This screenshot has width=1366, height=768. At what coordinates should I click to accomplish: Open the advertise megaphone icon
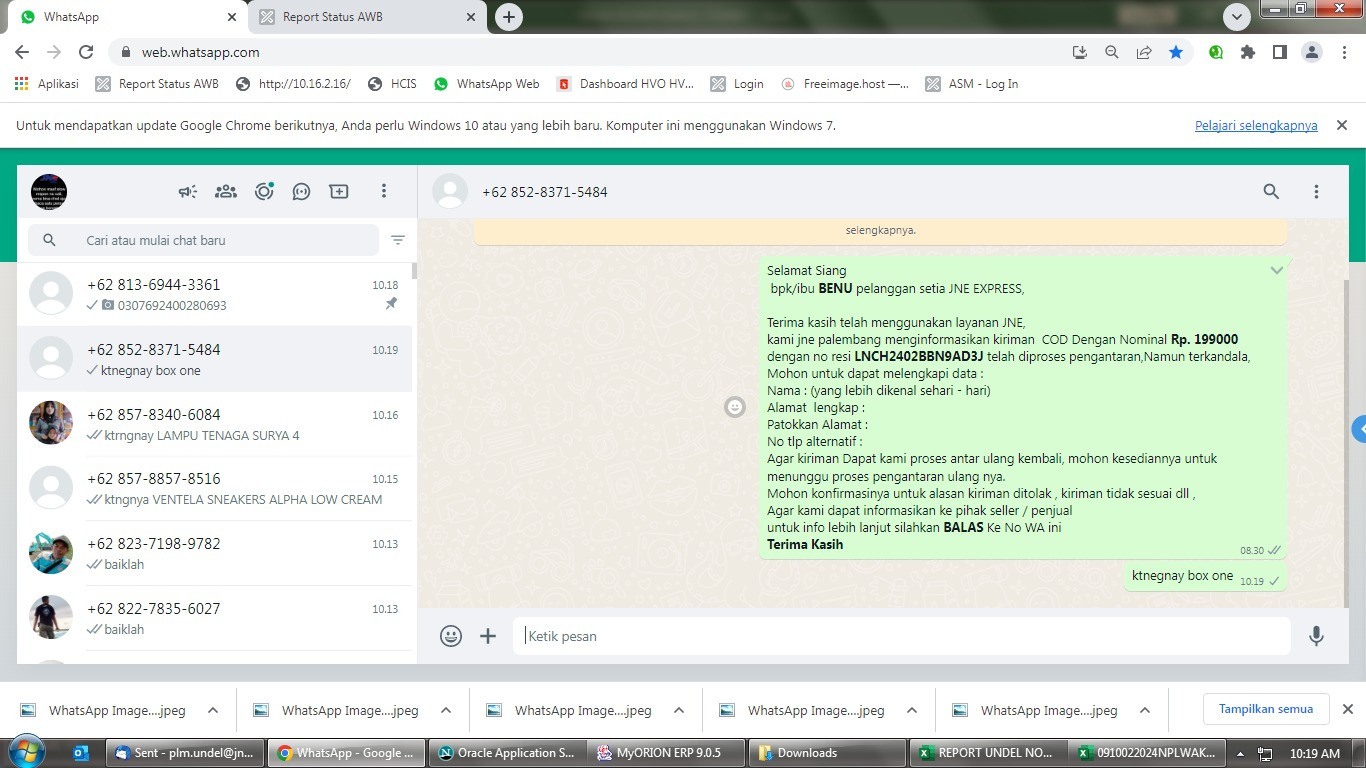click(188, 191)
